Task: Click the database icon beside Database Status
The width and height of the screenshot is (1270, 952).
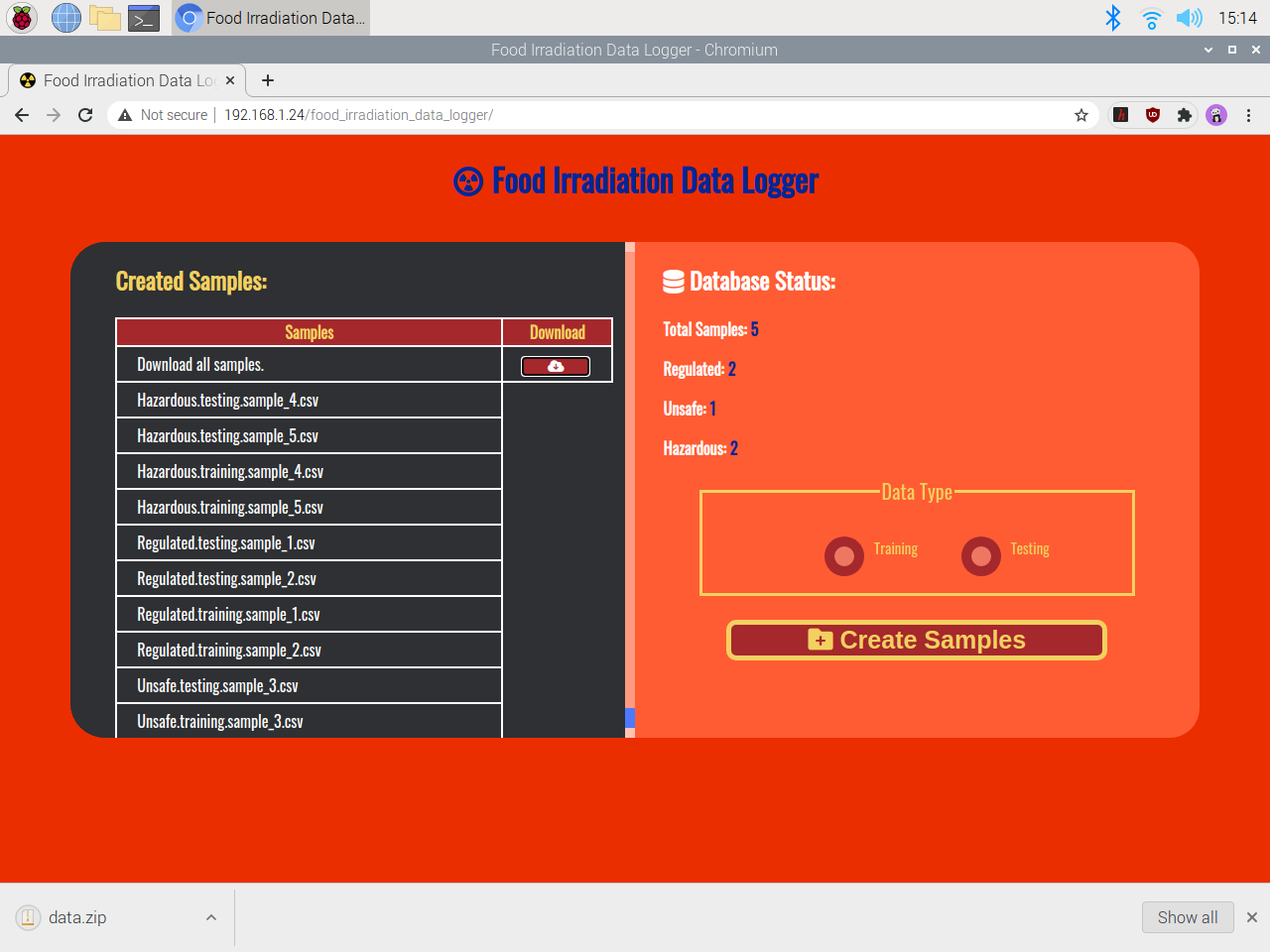Action: [x=672, y=281]
